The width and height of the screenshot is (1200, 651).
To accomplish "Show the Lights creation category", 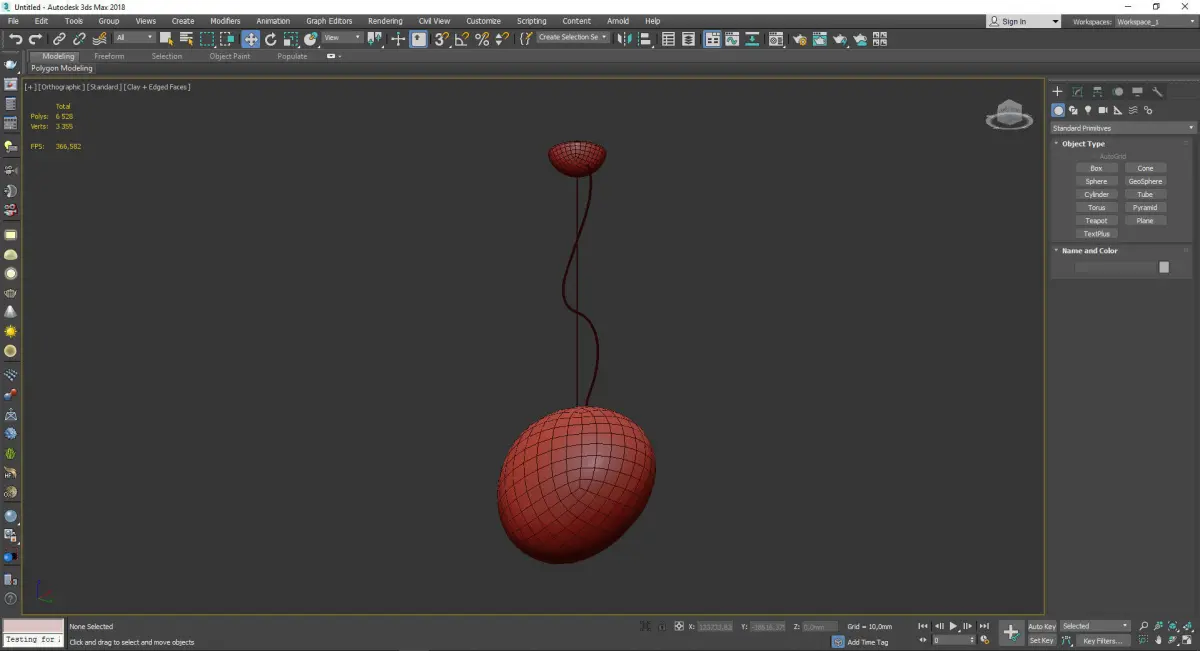I will (1088, 110).
